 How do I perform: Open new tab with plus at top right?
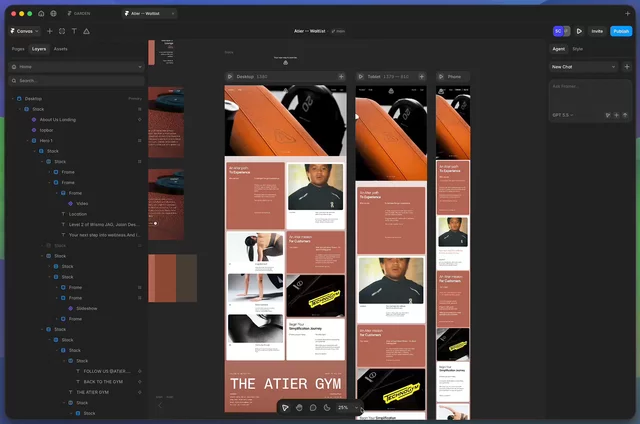click(627, 13)
